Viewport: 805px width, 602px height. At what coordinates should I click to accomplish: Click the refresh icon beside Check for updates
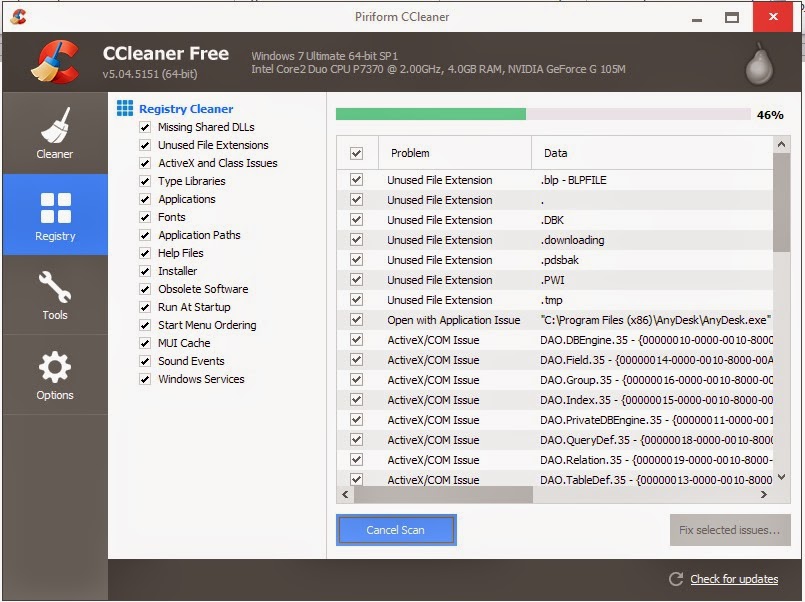pyautogui.click(x=676, y=579)
